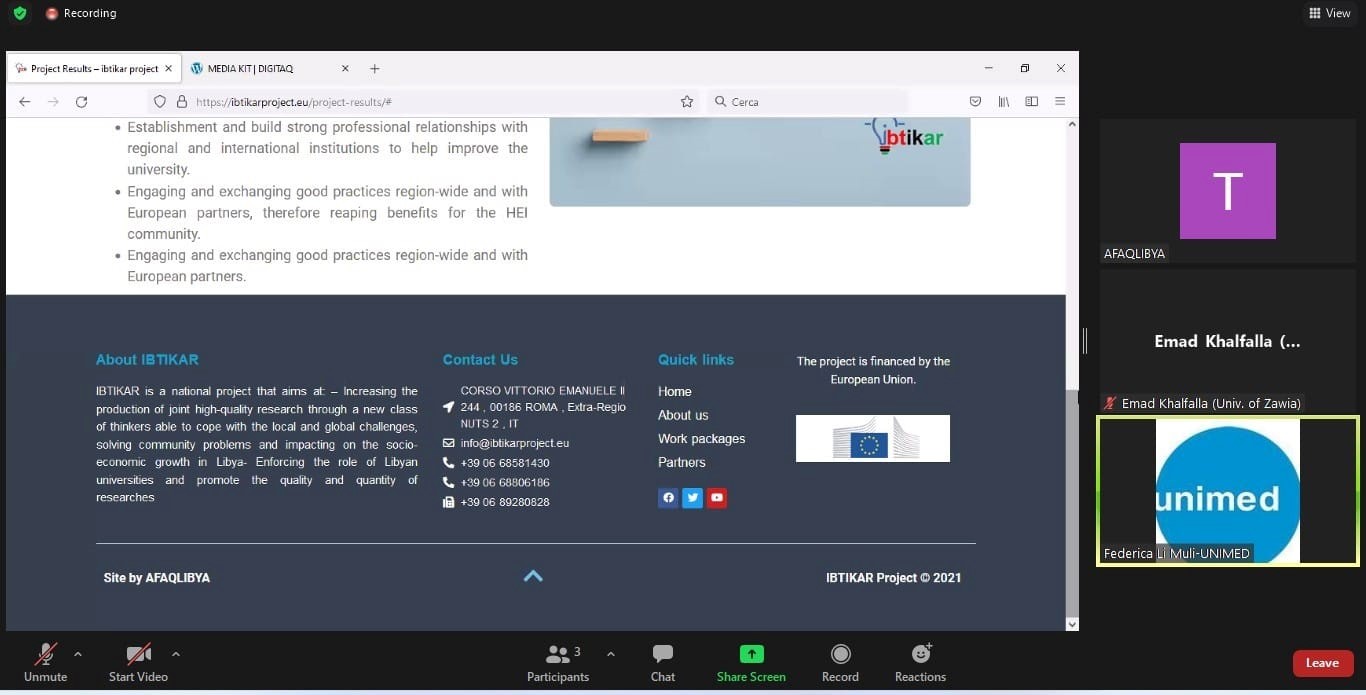Image resolution: width=1366 pixels, height=695 pixels.
Task: Start the video camera
Action: pyautogui.click(x=138, y=664)
